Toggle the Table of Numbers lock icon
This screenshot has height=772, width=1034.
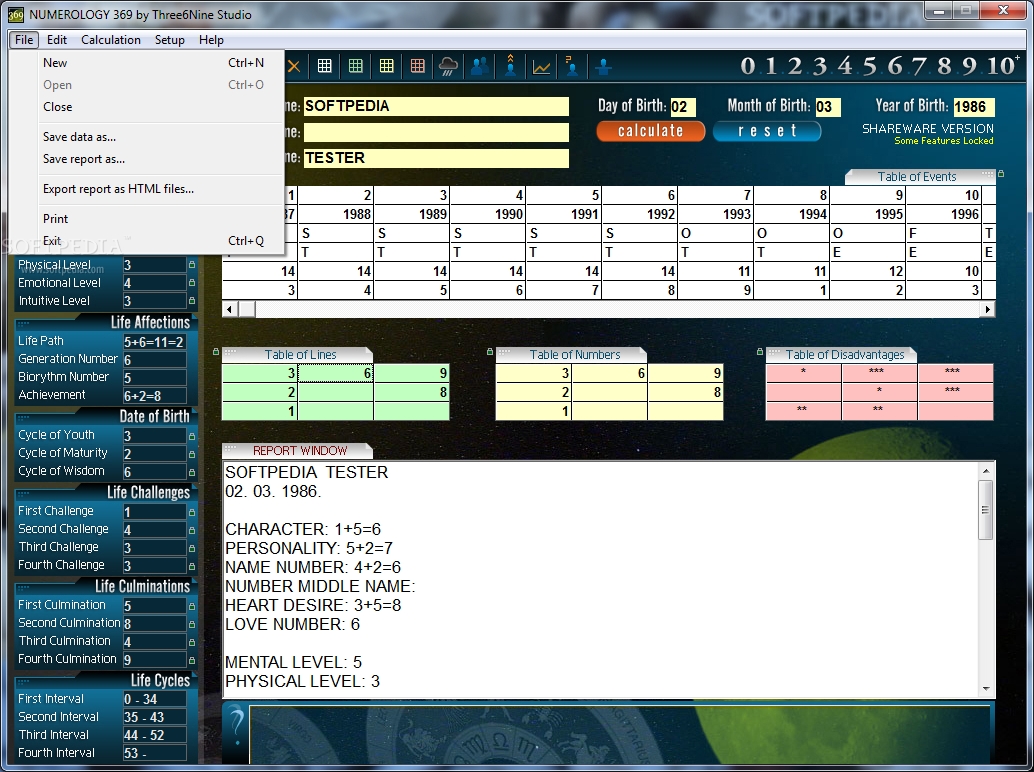489,352
